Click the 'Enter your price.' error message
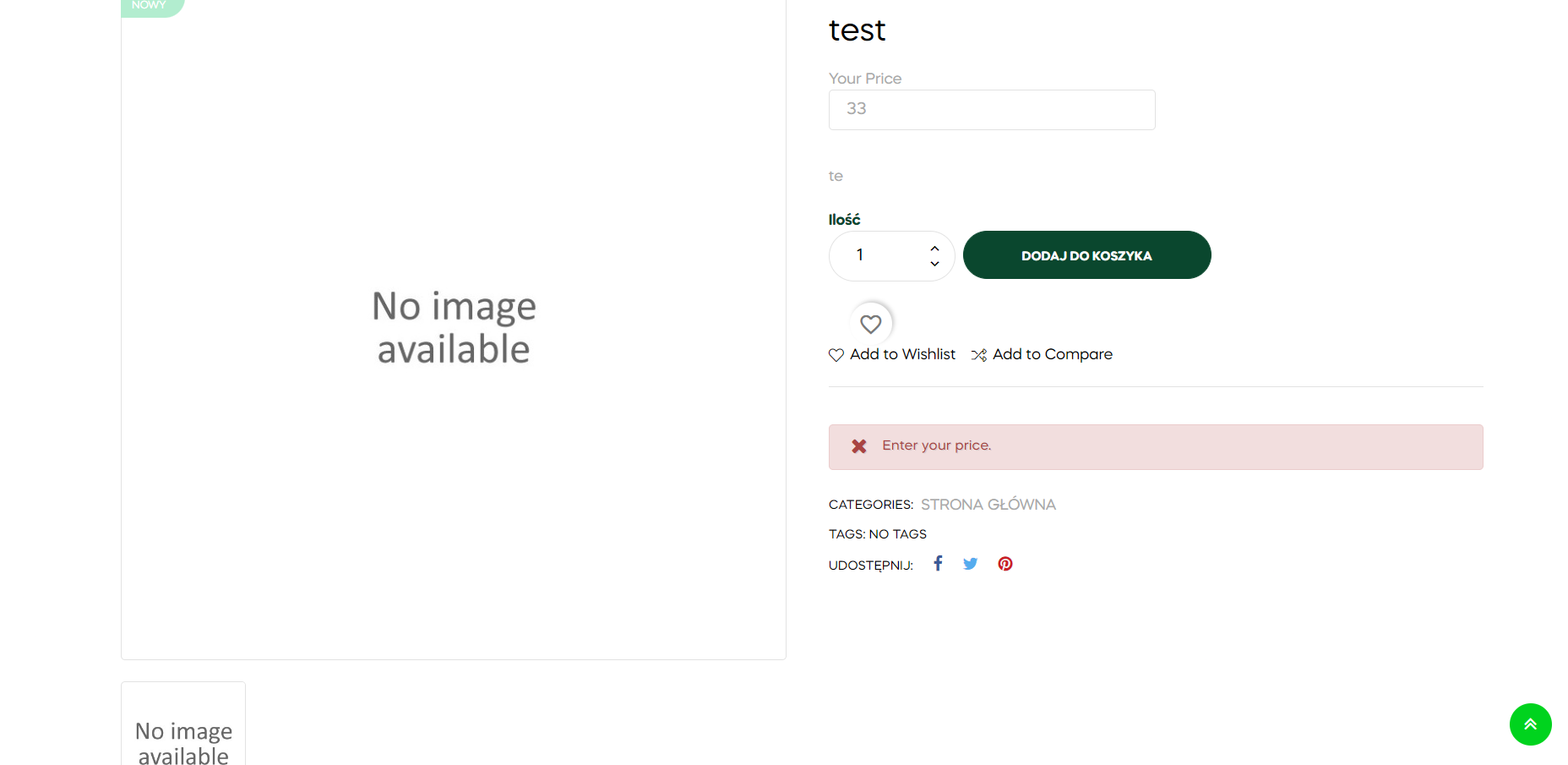The image size is (1568, 765). [x=936, y=445]
